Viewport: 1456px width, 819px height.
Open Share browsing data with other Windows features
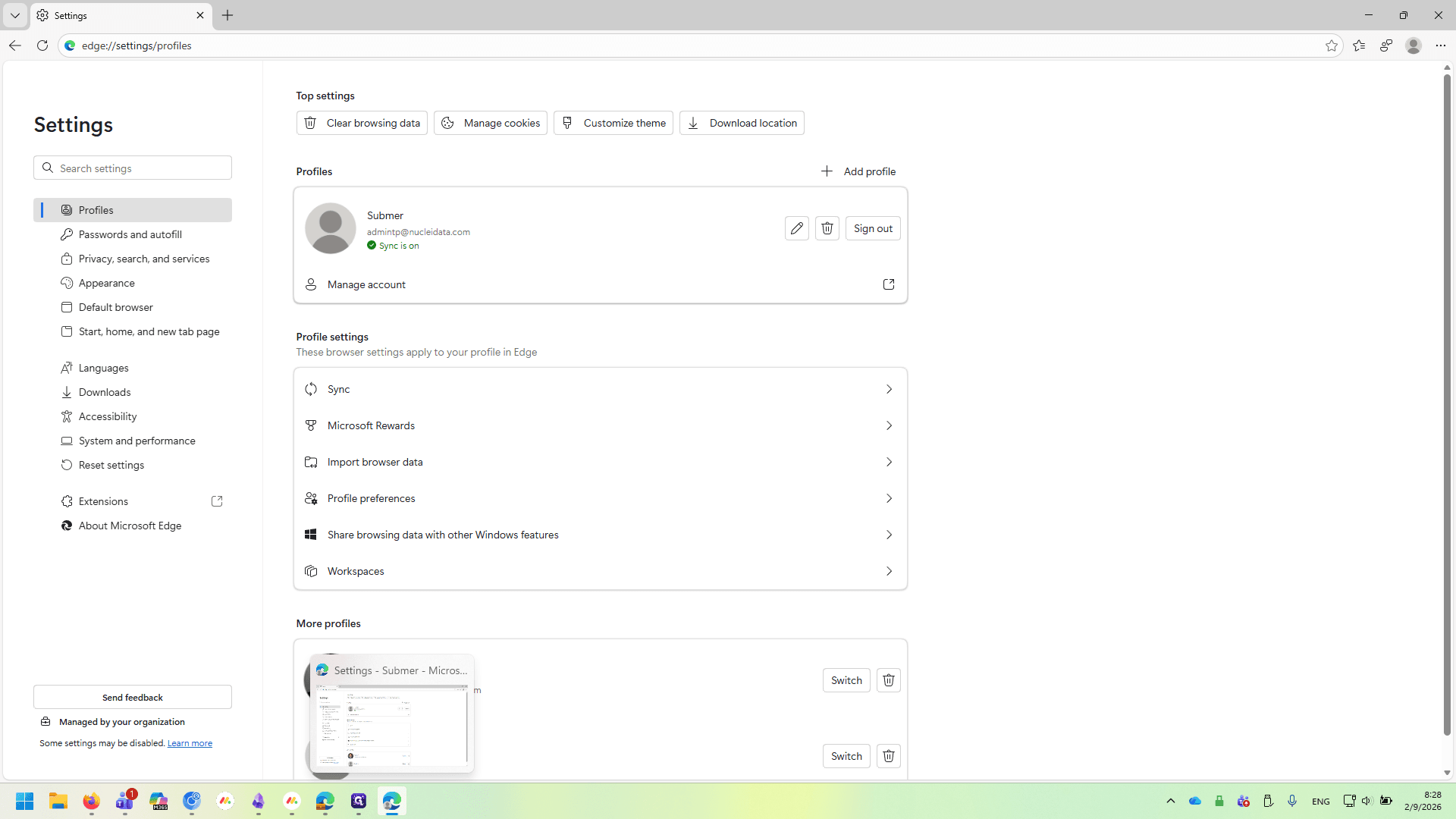coord(601,535)
